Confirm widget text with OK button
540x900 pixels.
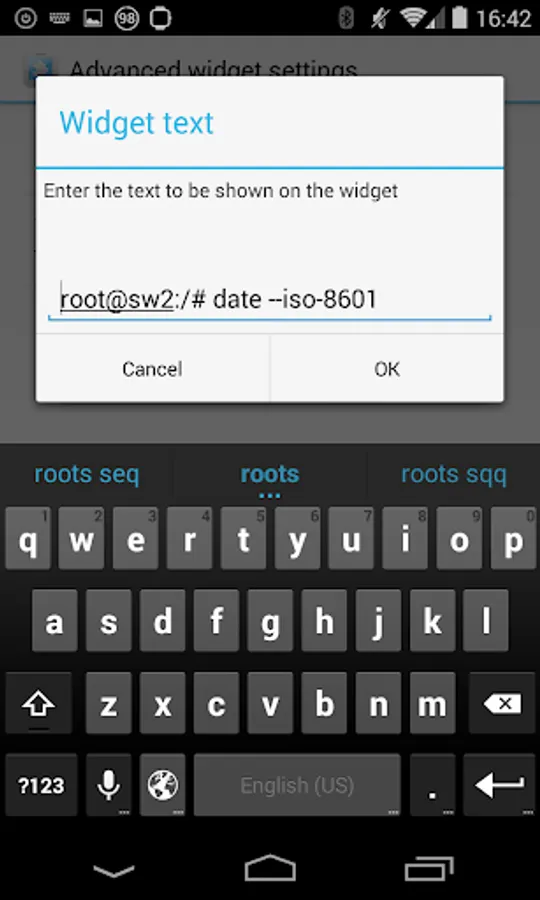tap(387, 368)
